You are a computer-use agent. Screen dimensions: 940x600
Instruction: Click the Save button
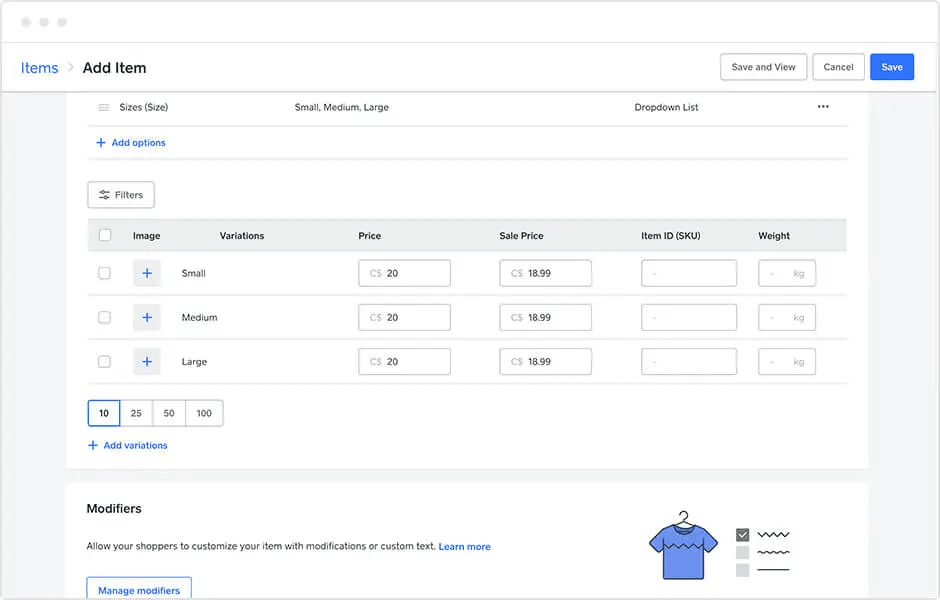[891, 66]
